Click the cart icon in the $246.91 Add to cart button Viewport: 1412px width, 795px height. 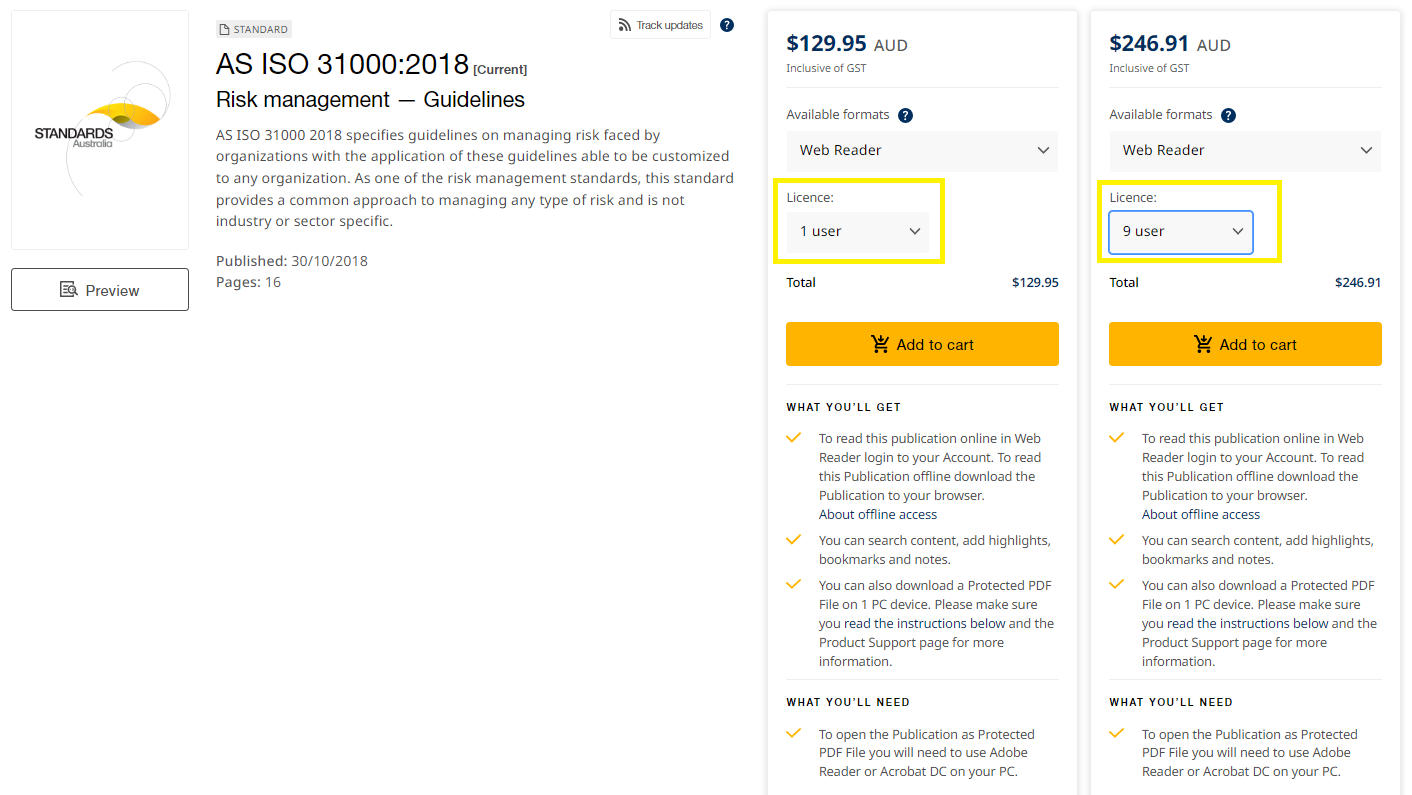click(1203, 344)
